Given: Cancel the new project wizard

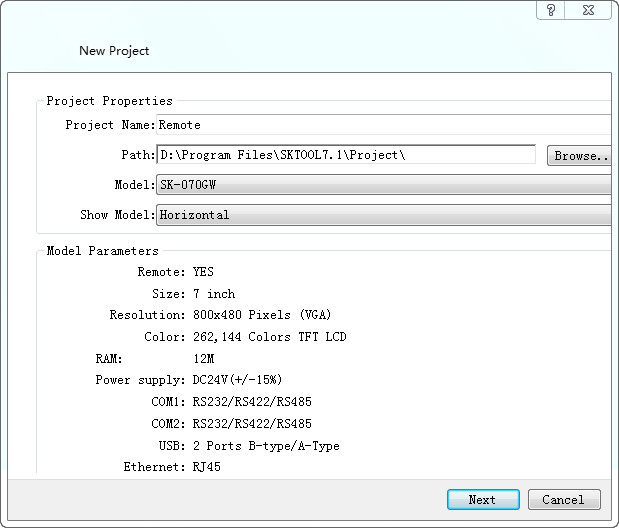Looking at the screenshot, I should [563, 499].
